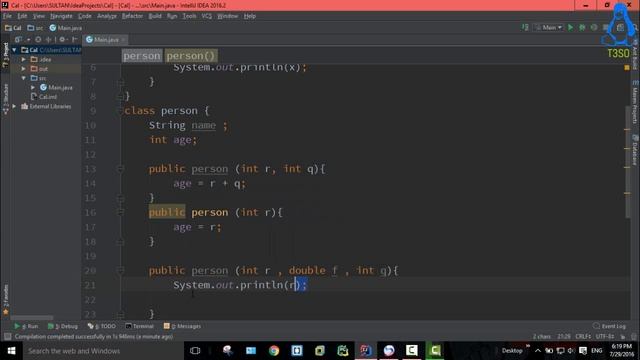Viewport: 640px width, 360px height.
Task: Close the Main.java editor tab
Action: tap(123, 40)
